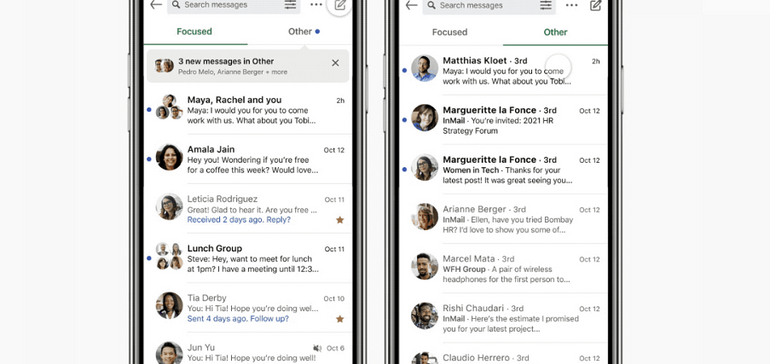Open three-dot menu on left phone
Screen dimensions: 770x364
[x=316, y=5]
